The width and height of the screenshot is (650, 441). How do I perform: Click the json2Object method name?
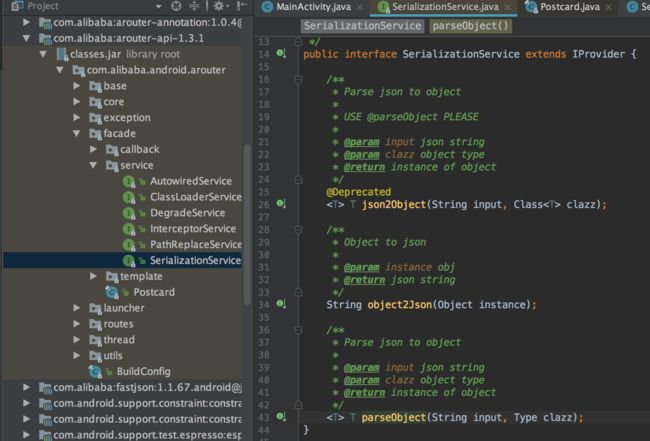(x=394, y=204)
